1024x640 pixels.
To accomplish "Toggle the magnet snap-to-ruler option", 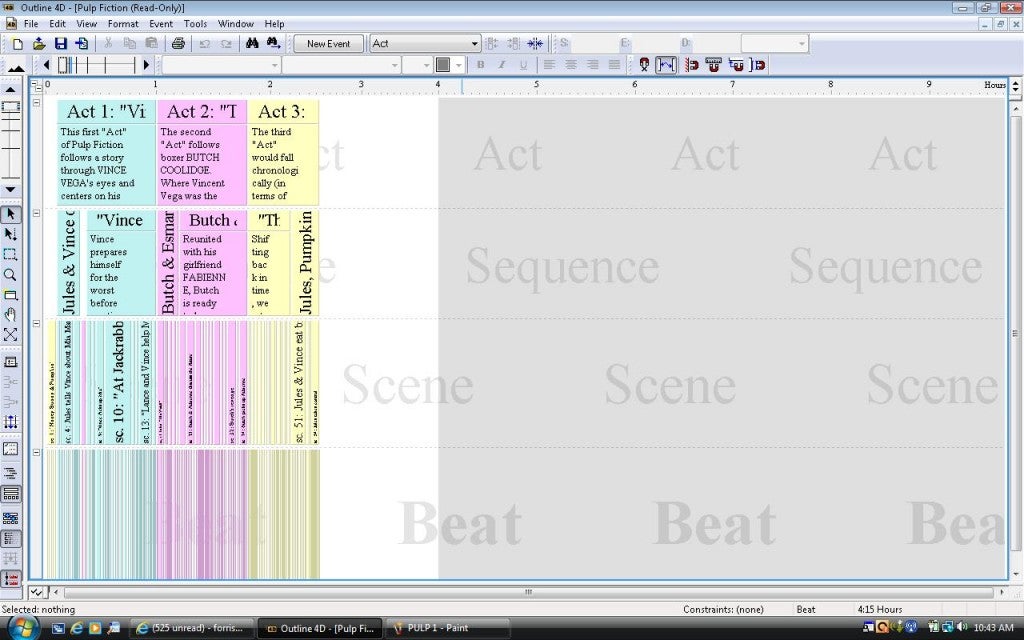I will pyautogui.click(x=713, y=65).
